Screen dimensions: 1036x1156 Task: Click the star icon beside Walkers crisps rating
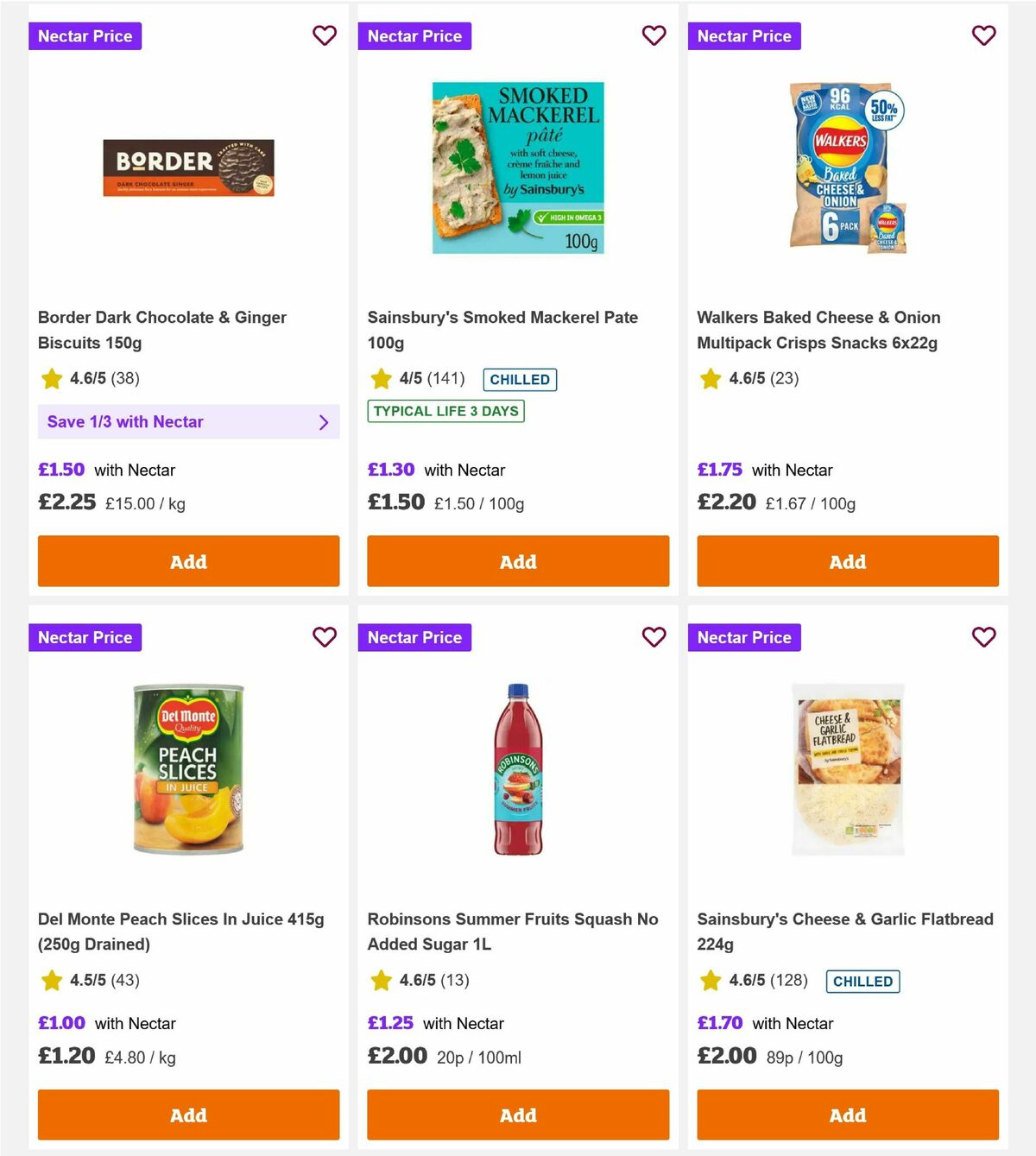point(711,378)
